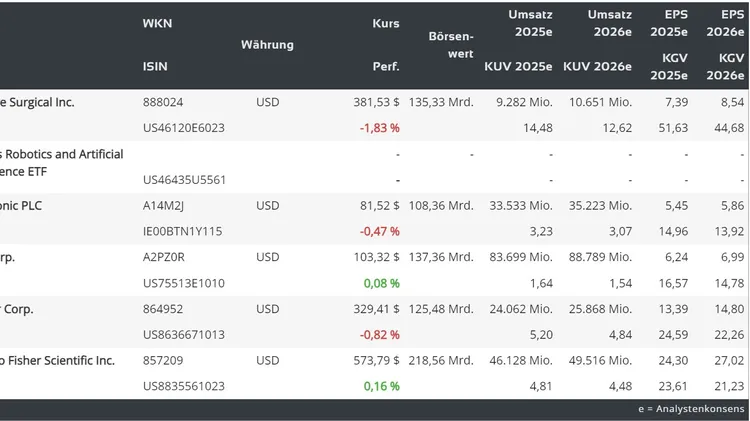The width and height of the screenshot is (750, 421).
Task: Open the PLC link with WKN A14M2J
Action: [x=21, y=206]
